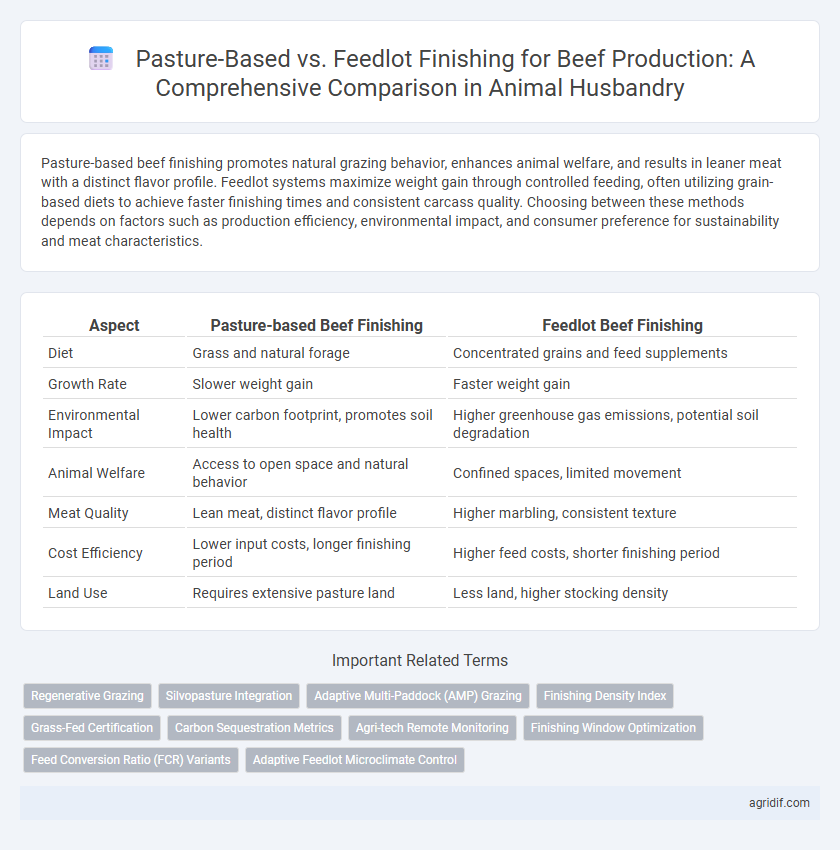Viewport: 840px width, 850px height.
Task: Select the Environmental Impact row label
Action: (94, 424)
